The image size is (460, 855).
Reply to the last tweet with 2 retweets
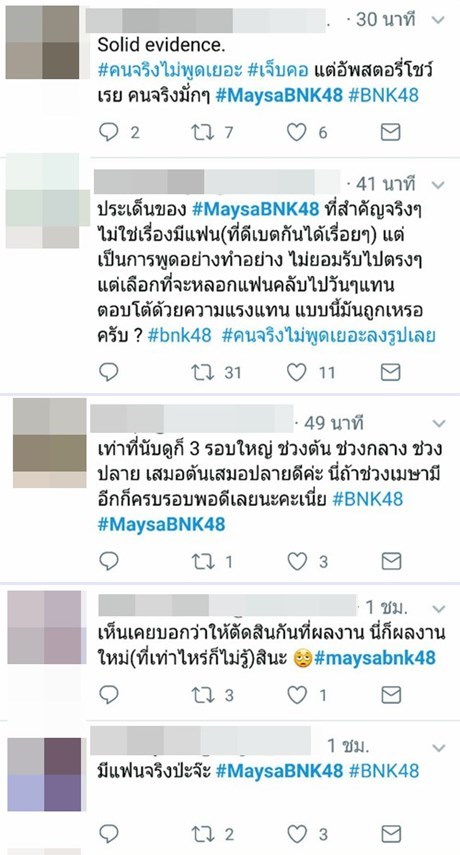pyautogui.click(x=109, y=833)
